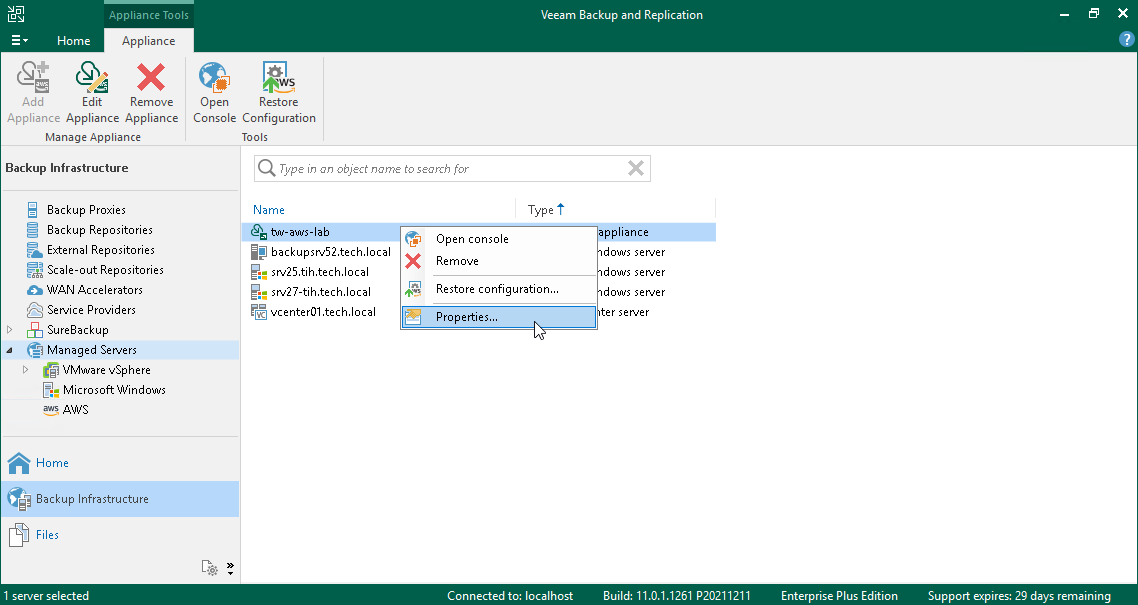Click Remove Appliance red X button
This screenshot has height=605, width=1138.
(152, 93)
